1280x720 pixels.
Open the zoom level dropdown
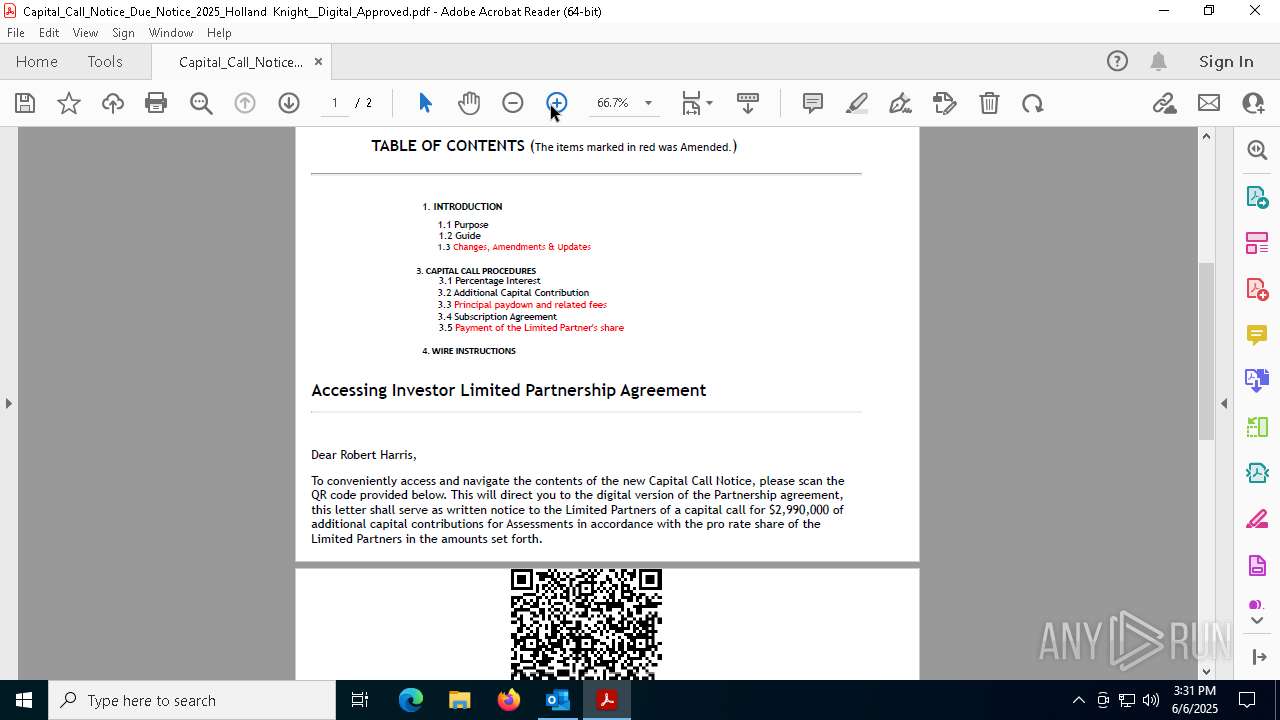[x=648, y=103]
